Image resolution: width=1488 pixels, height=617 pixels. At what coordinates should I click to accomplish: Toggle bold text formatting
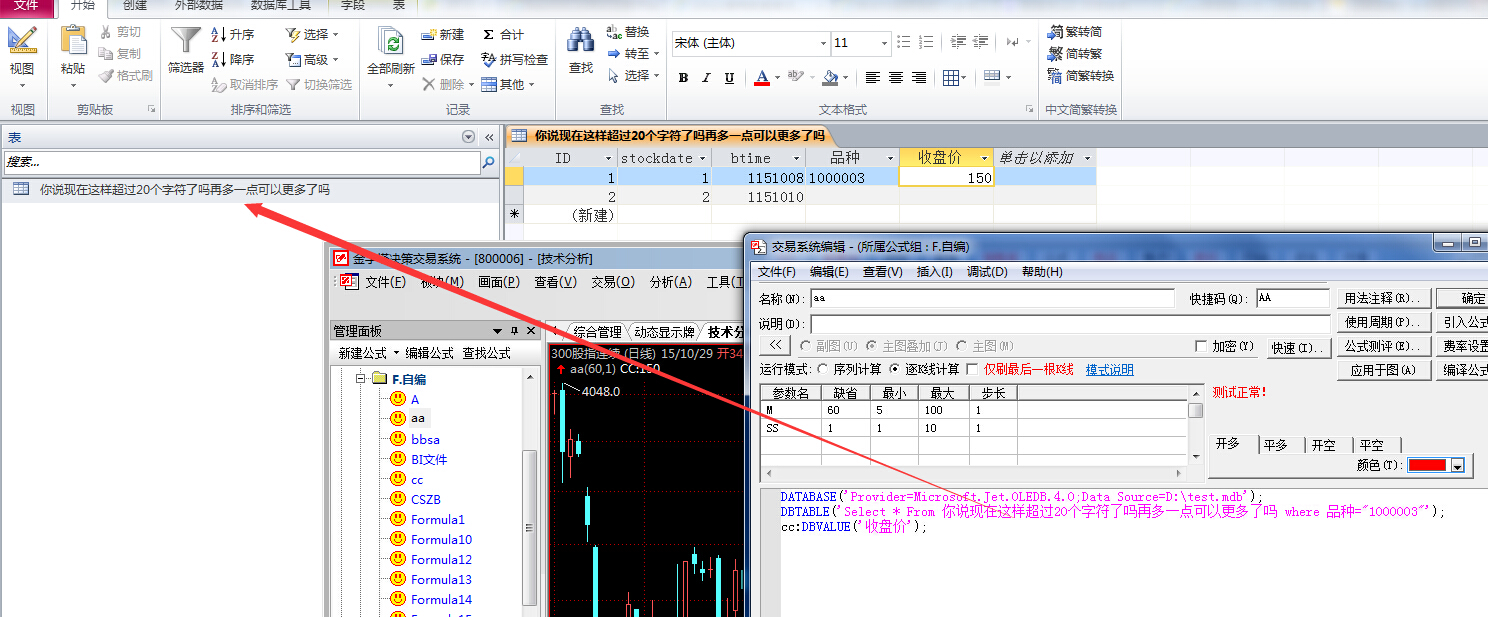(683, 78)
